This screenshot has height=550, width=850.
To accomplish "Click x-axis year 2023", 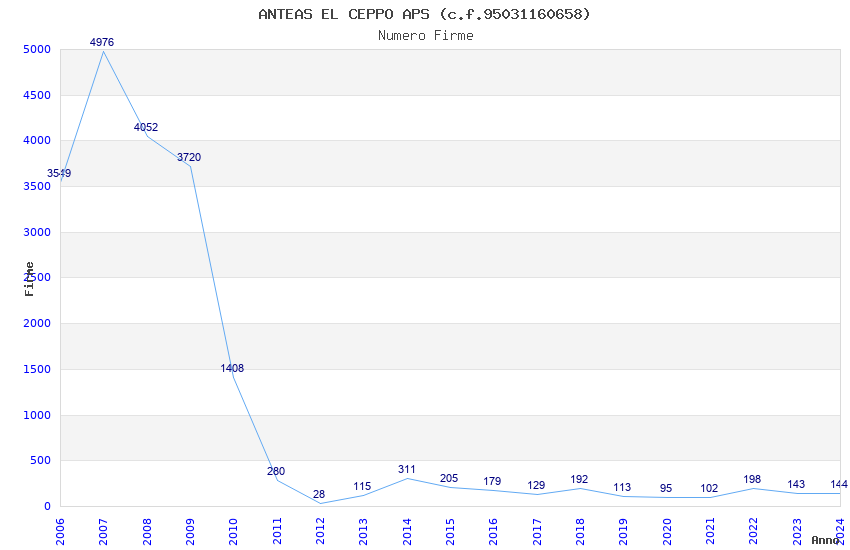I will 797,532.
